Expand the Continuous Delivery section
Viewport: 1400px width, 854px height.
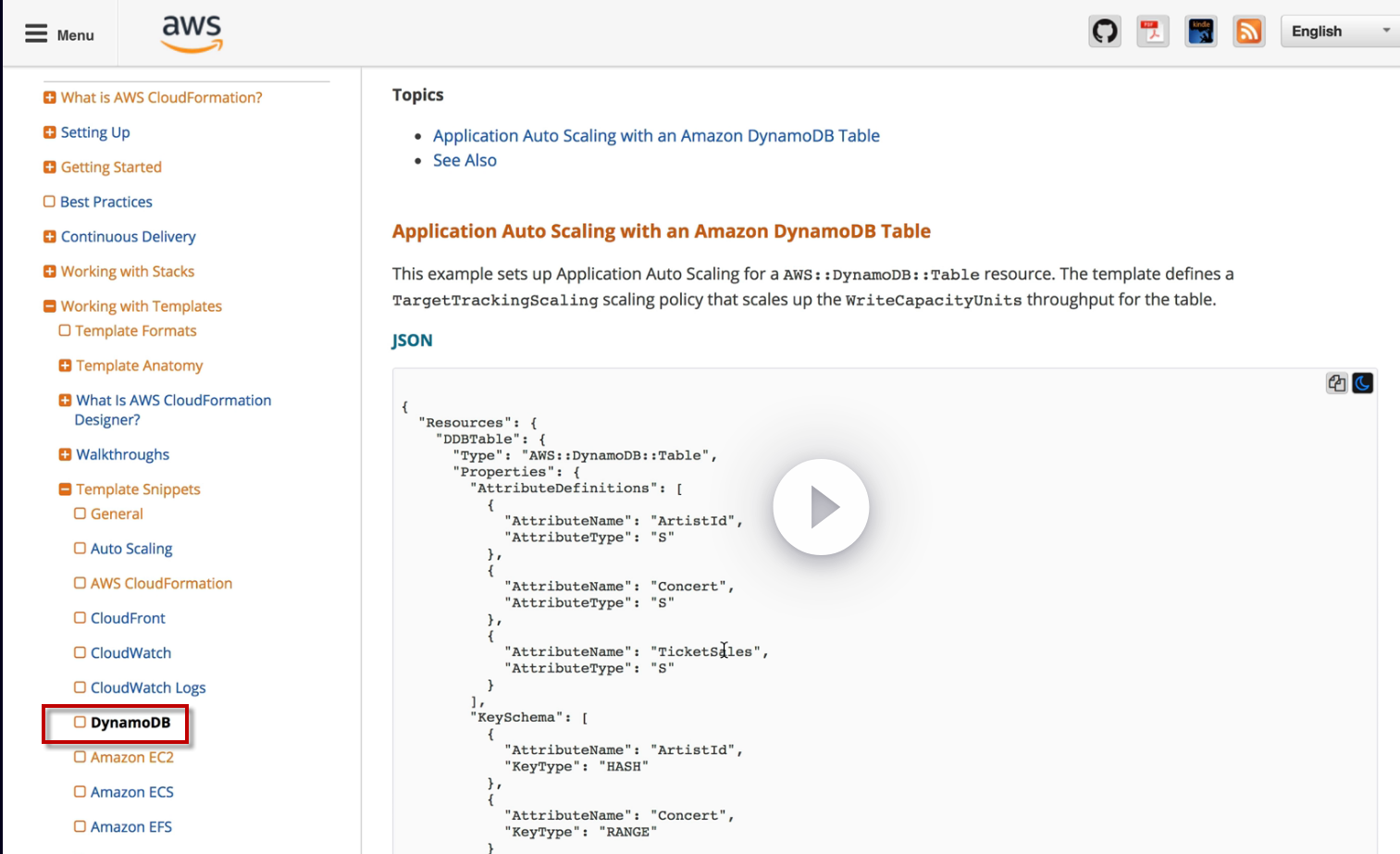pos(50,237)
